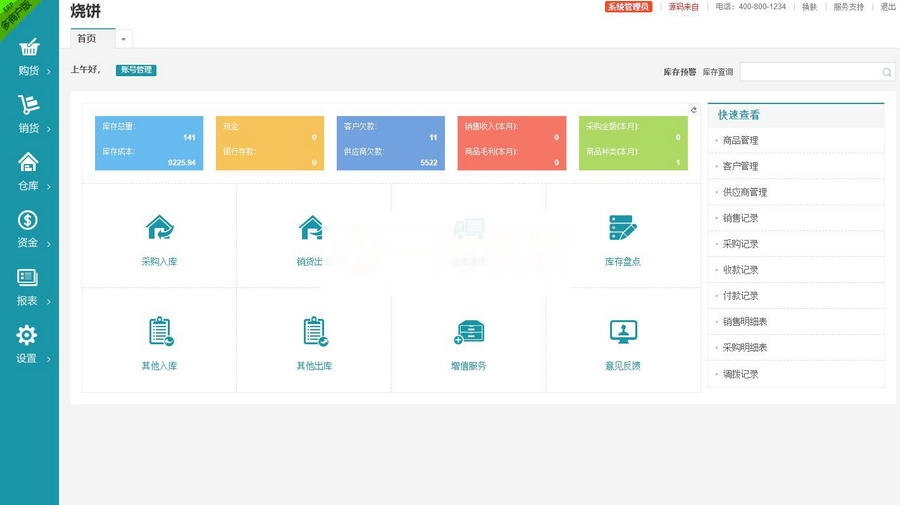The image size is (900, 505).
Task: Click the refresh icon above the stat cards
Action: click(x=694, y=110)
